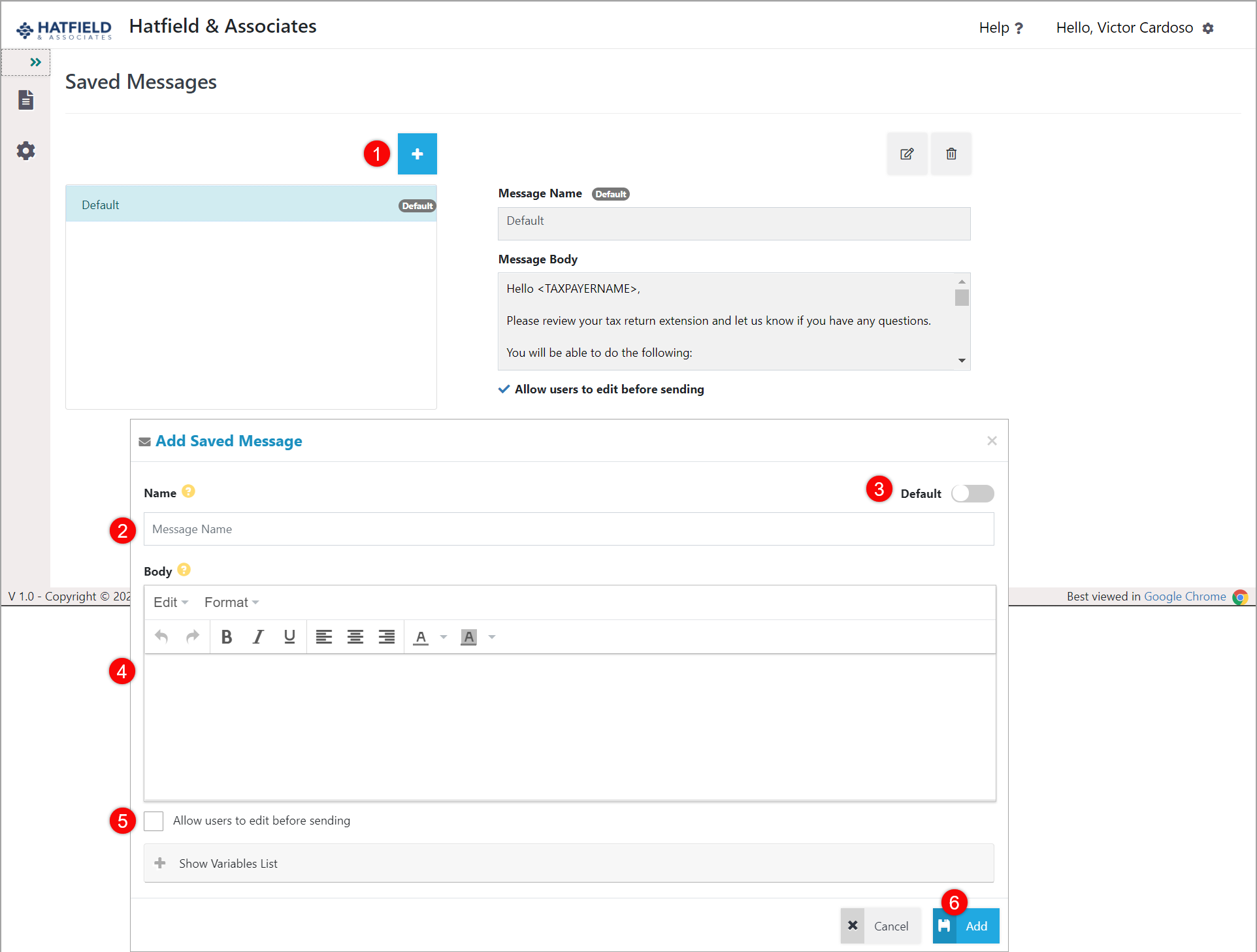The image size is (1257, 952).
Task: Check Allow users to edit before sending
Action: tap(154, 821)
